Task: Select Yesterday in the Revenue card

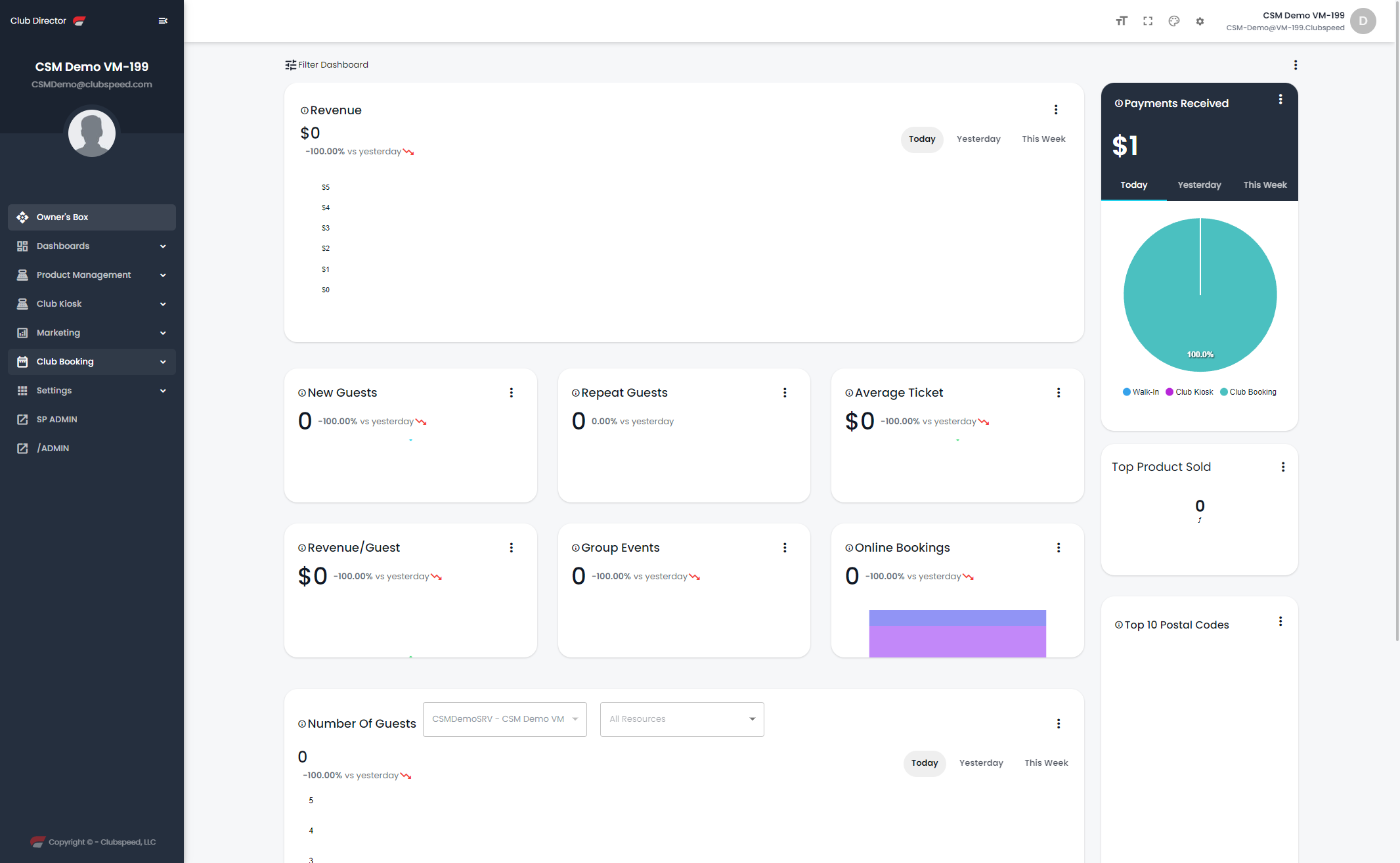Action: click(978, 139)
